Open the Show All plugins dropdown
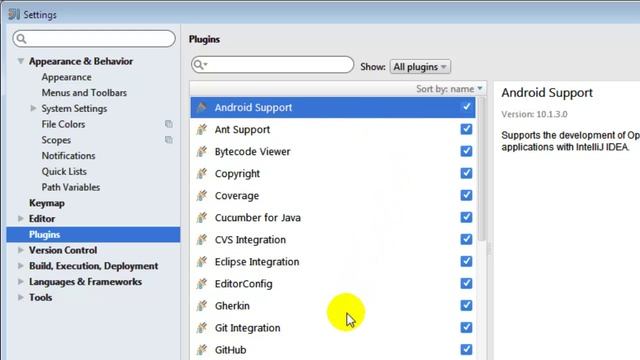This screenshot has height=360, width=640. coord(420,67)
